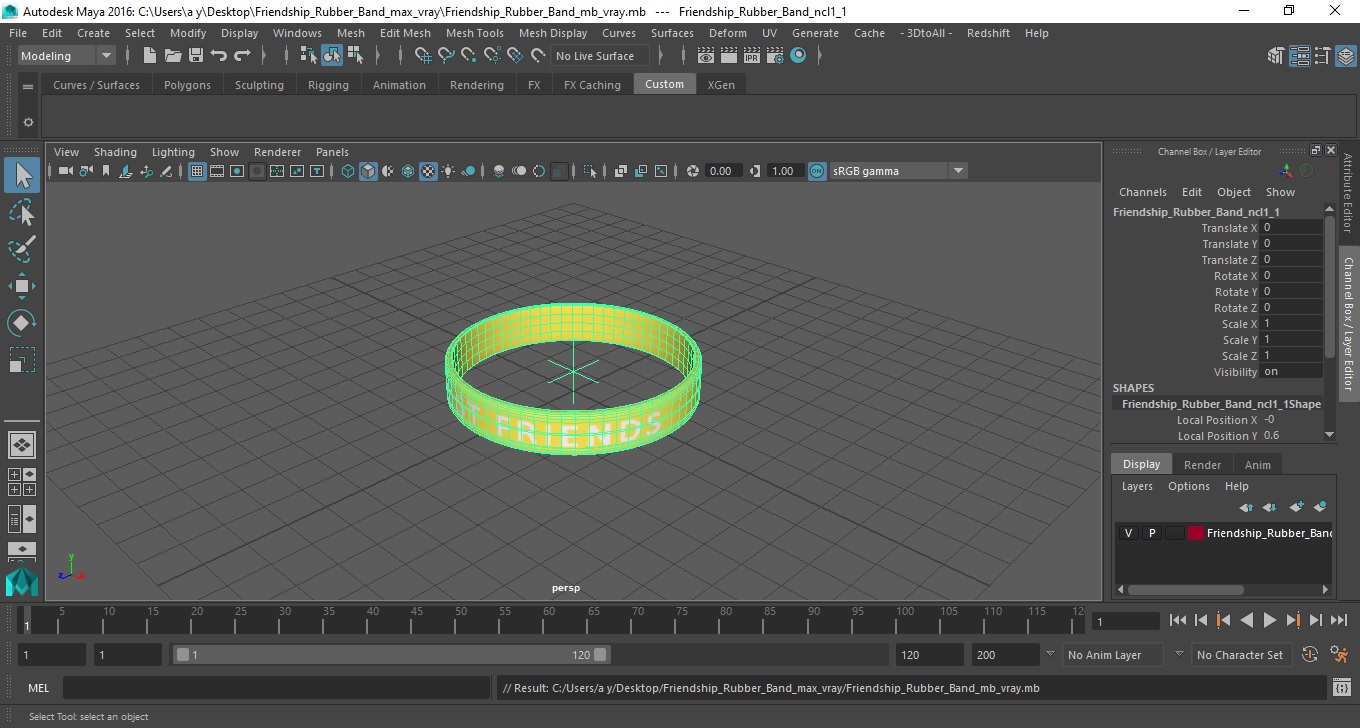Activate the Move tool

coord(22,286)
